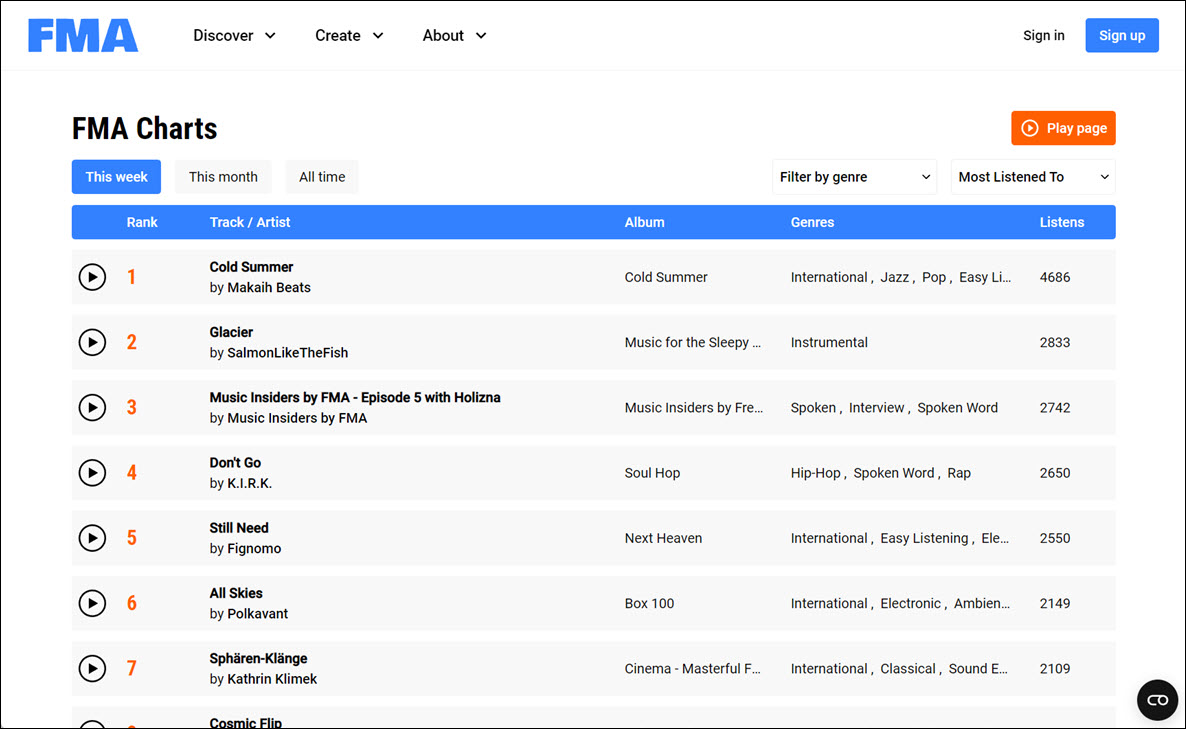
Task: Open the Filter by genre dropdown
Action: (x=853, y=176)
